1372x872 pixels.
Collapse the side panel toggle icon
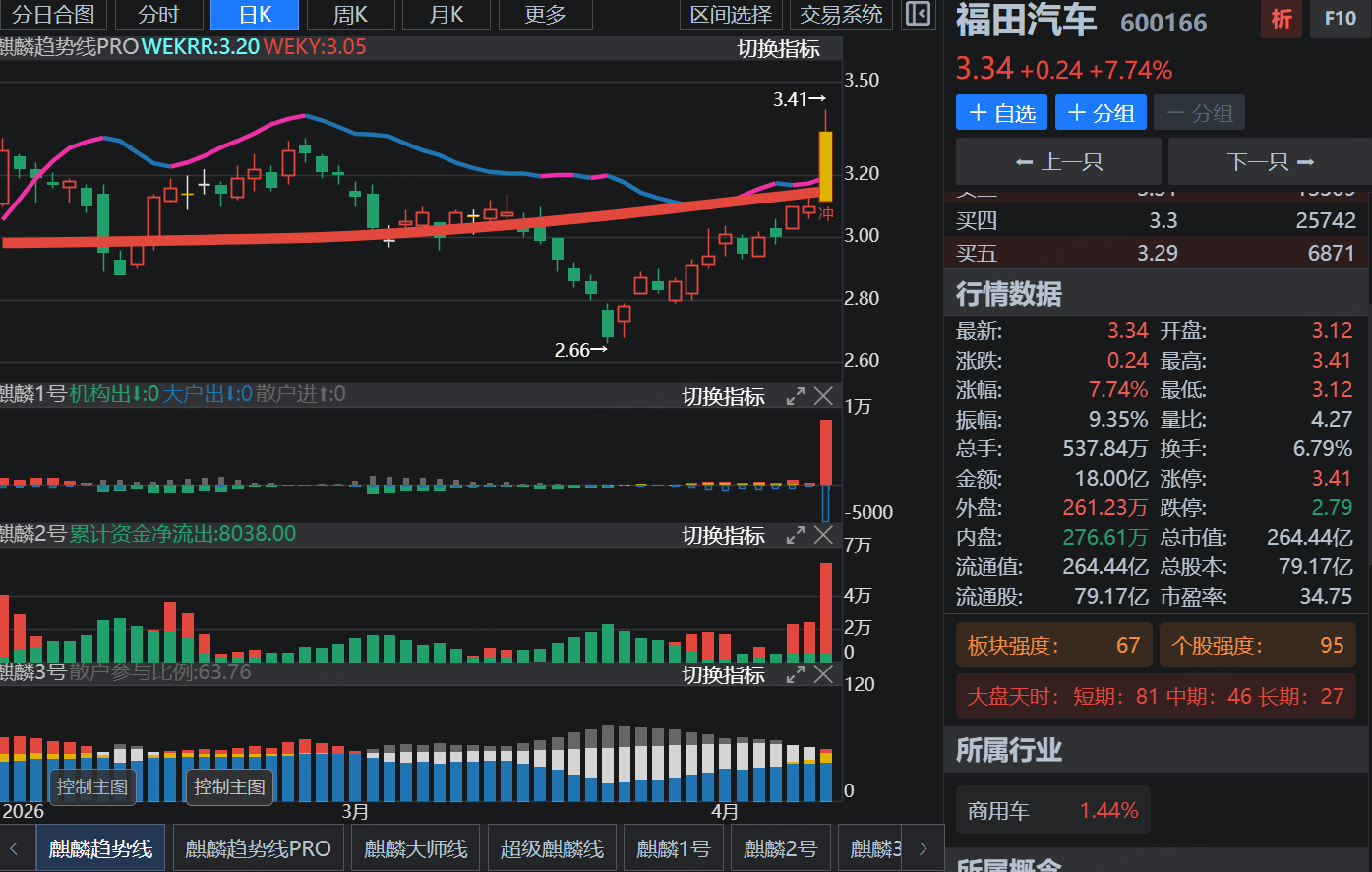coord(917,15)
